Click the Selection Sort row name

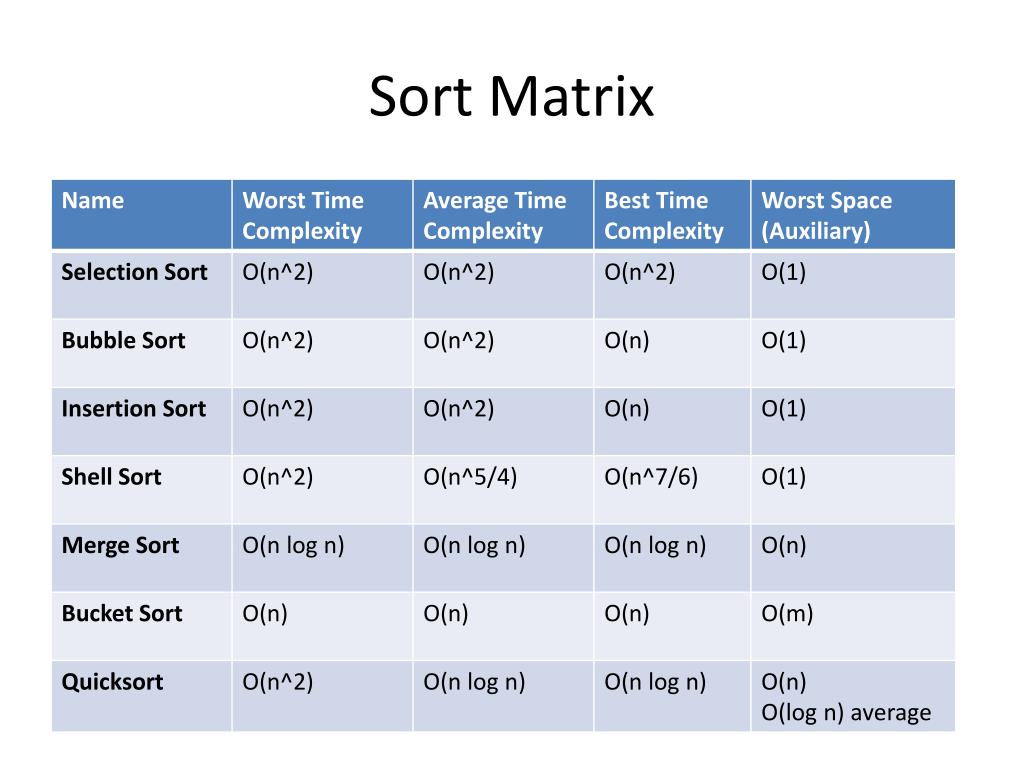(x=134, y=272)
